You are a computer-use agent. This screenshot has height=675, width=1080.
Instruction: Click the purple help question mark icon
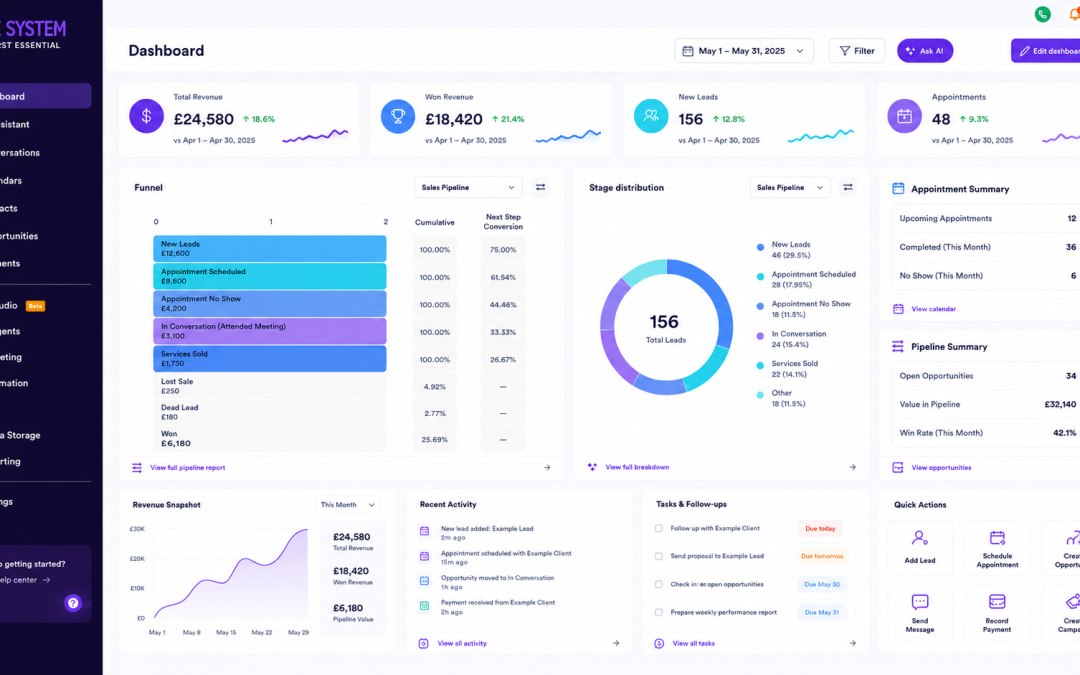pos(73,603)
